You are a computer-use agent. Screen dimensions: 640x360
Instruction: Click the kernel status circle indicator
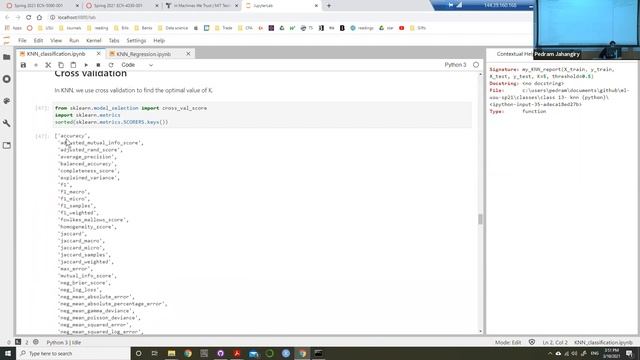pos(476,64)
